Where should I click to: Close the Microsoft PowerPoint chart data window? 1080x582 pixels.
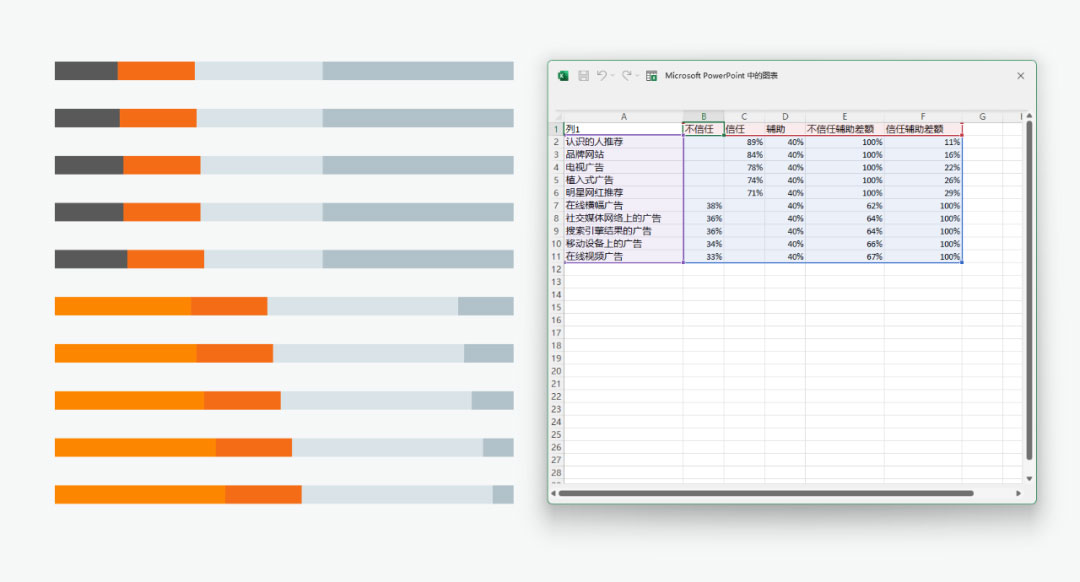1020,76
